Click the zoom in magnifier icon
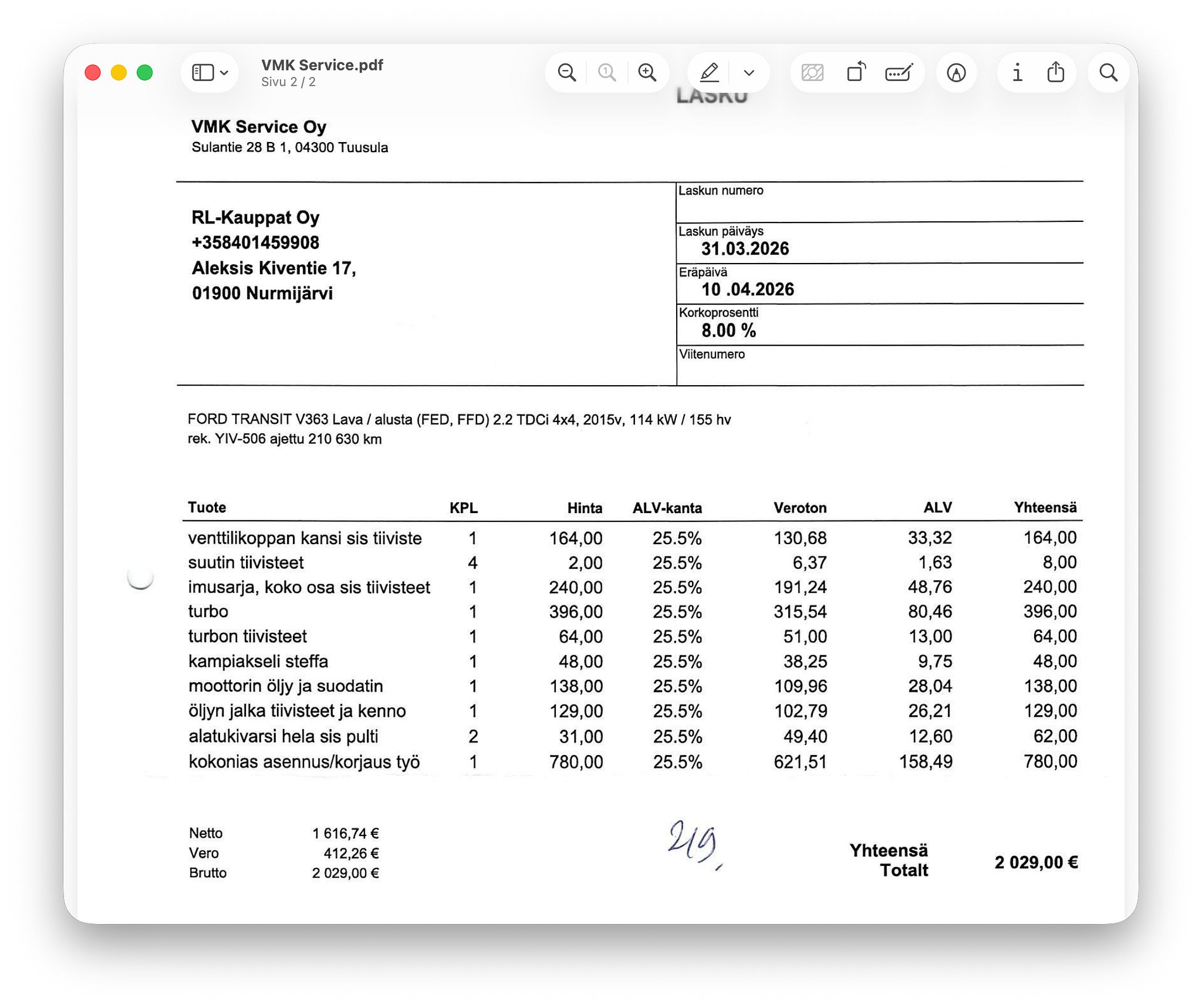The image size is (1202, 1008). (x=647, y=73)
